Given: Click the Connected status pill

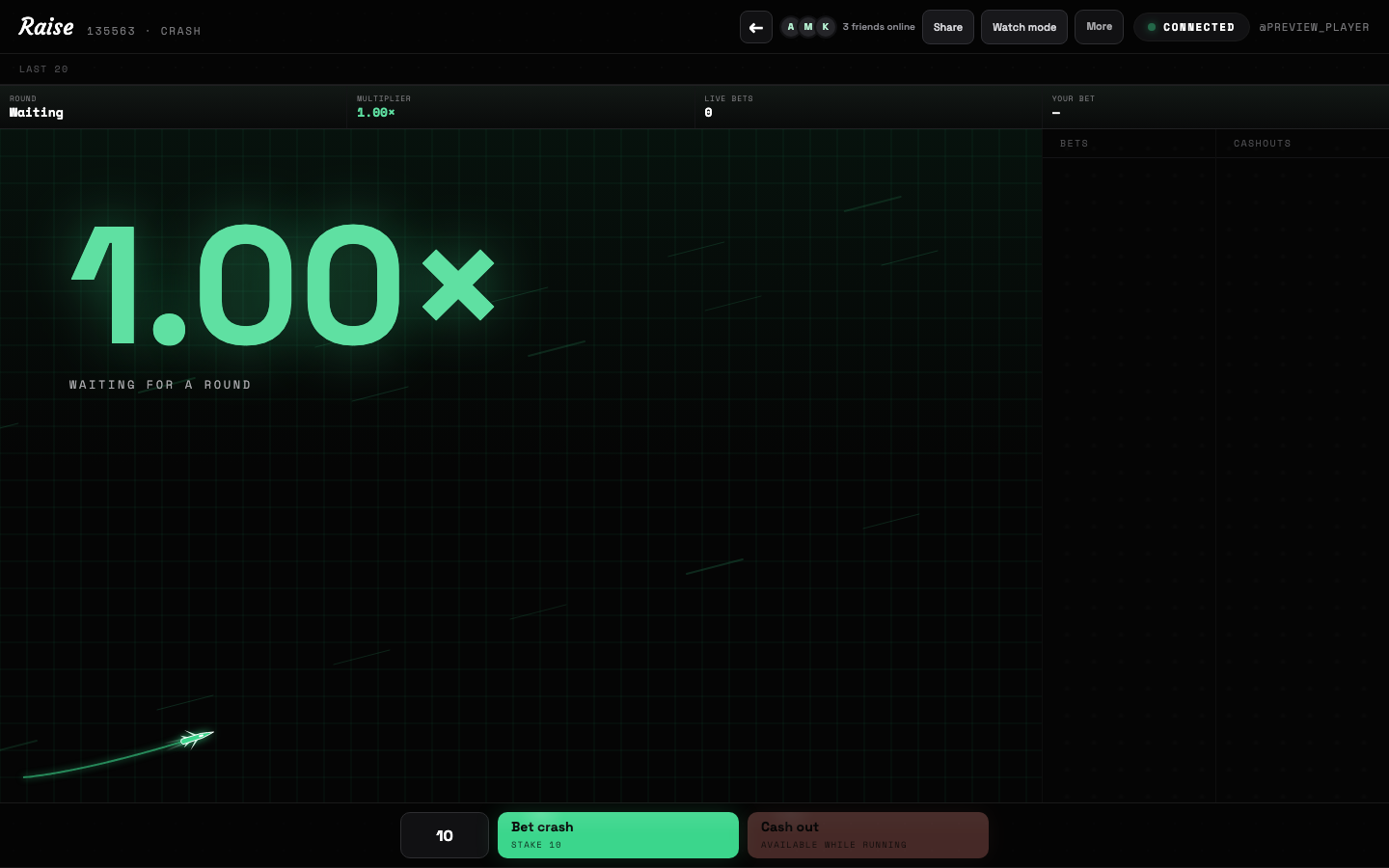Looking at the screenshot, I should click(x=1191, y=27).
